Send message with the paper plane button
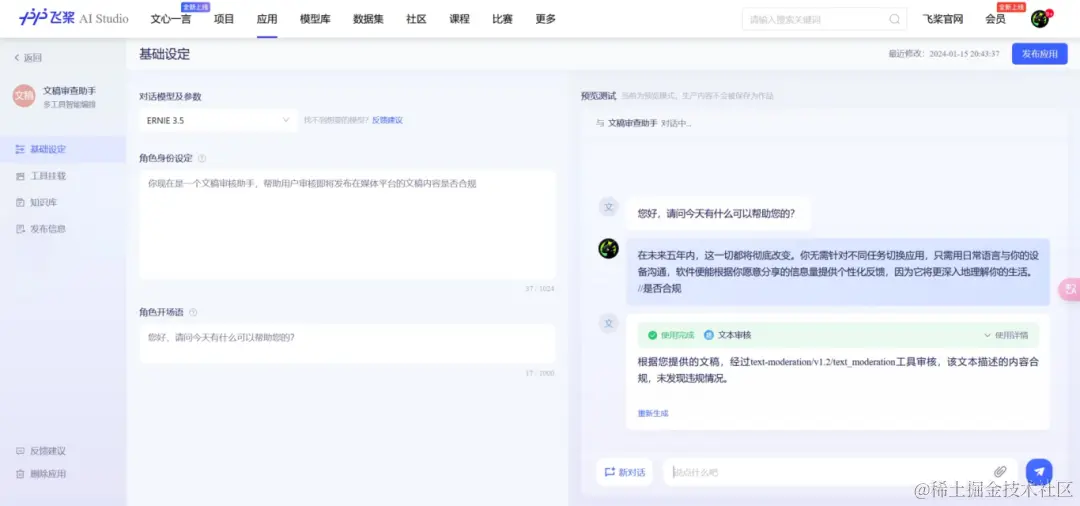The height and width of the screenshot is (506, 1080). 1039,472
